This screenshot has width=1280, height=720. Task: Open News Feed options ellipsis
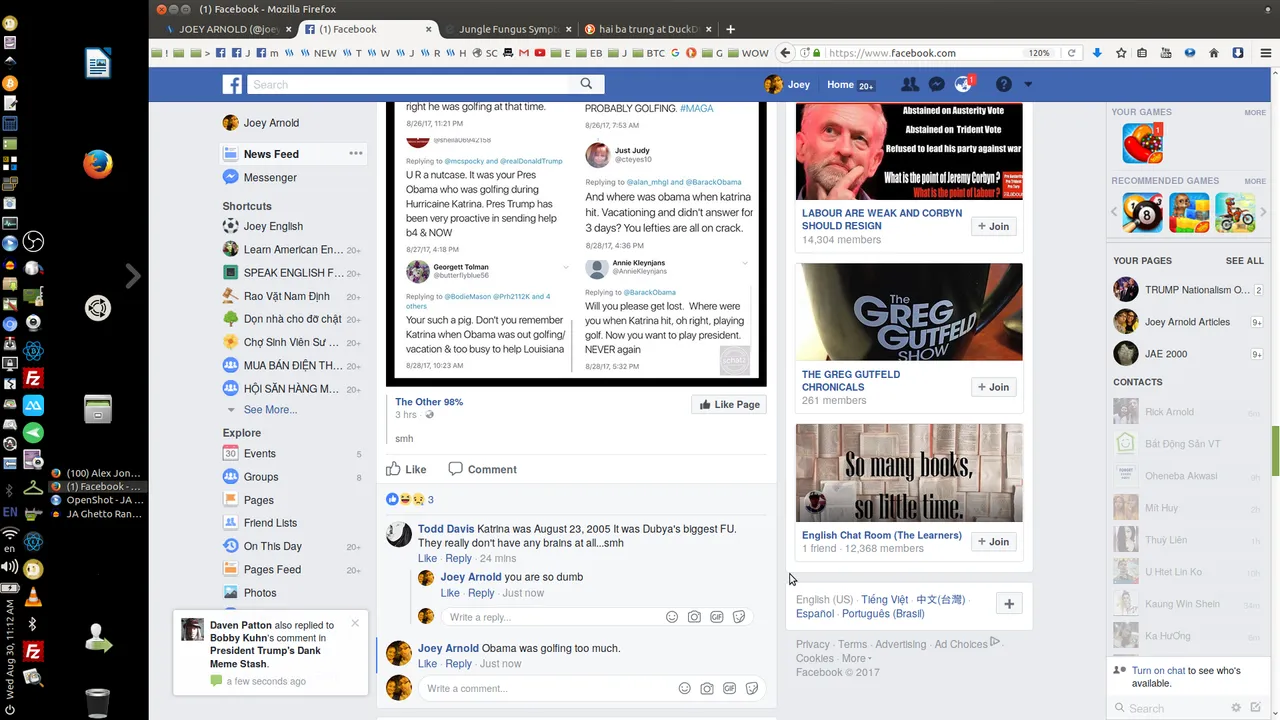(355, 153)
